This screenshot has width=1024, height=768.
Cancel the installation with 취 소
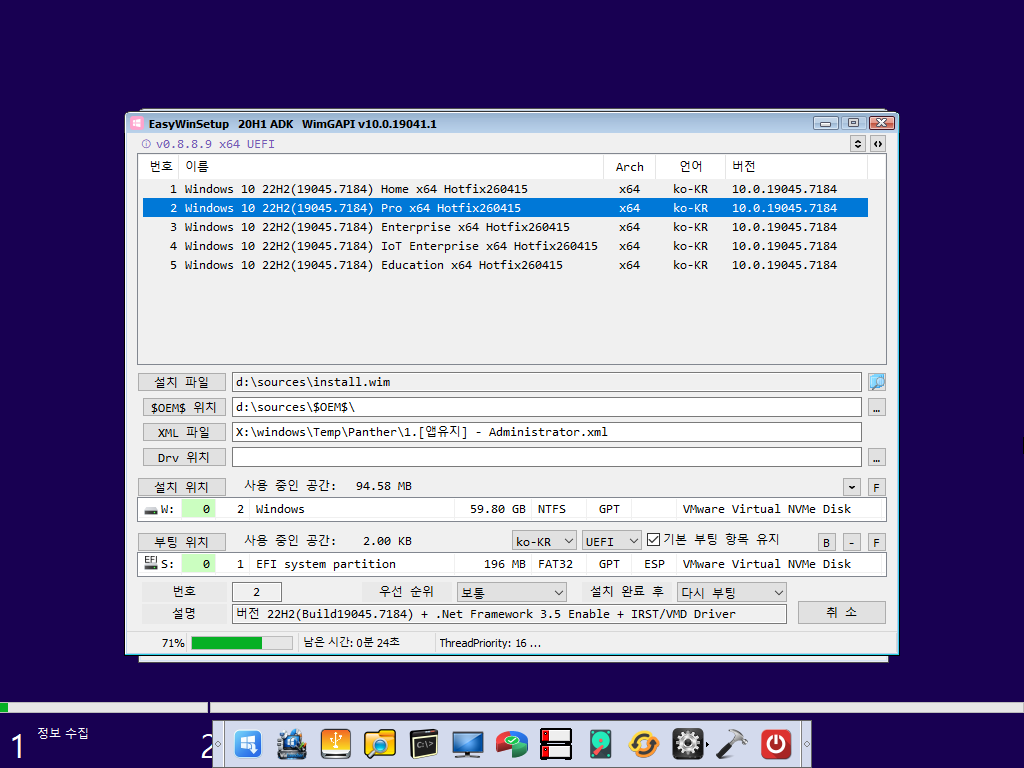(841, 612)
